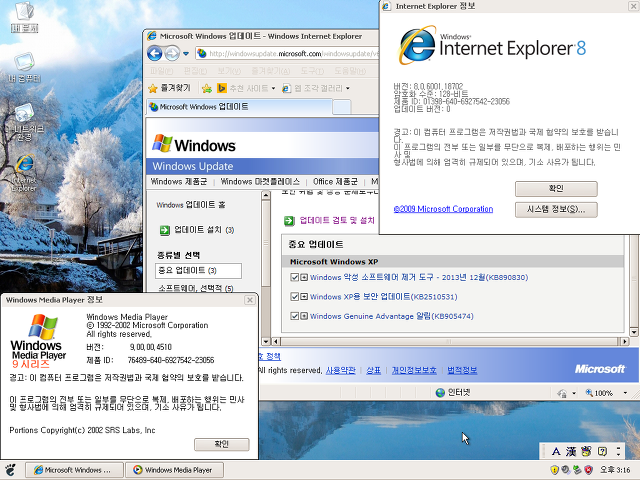Screen dimensions: 640x480
Task: Expand the Web Slice Gallery dropdown arrow
Action: (x=348, y=88)
